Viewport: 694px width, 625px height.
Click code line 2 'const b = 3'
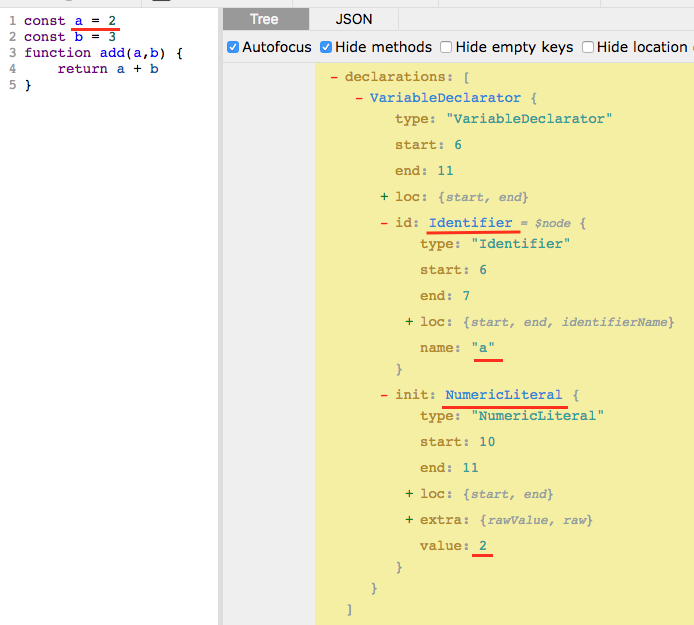click(x=70, y=37)
